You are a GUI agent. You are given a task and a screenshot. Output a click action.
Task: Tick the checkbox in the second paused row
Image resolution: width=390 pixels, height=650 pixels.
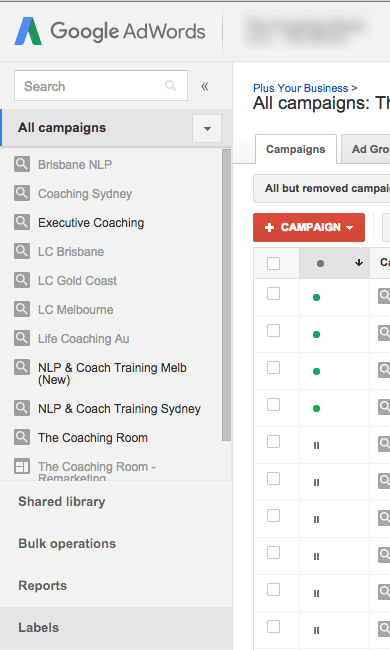click(274, 478)
